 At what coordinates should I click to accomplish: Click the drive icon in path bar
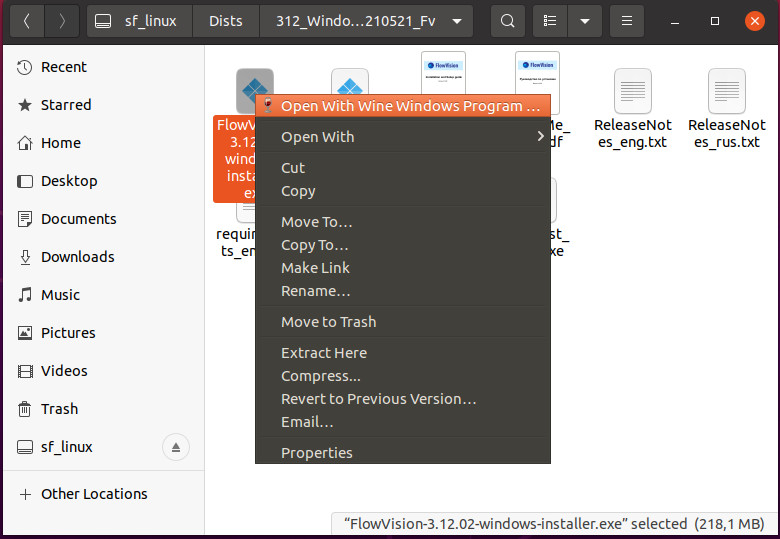pyautogui.click(x=103, y=21)
